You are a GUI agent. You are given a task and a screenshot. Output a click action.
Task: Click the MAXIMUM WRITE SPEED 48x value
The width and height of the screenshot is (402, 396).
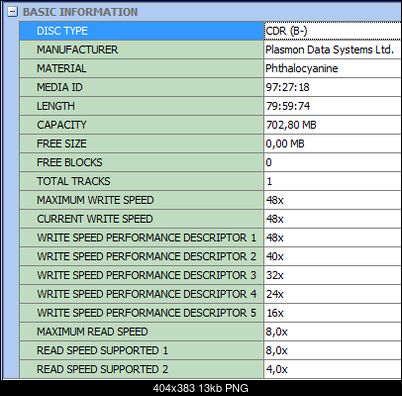click(x=275, y=200)
